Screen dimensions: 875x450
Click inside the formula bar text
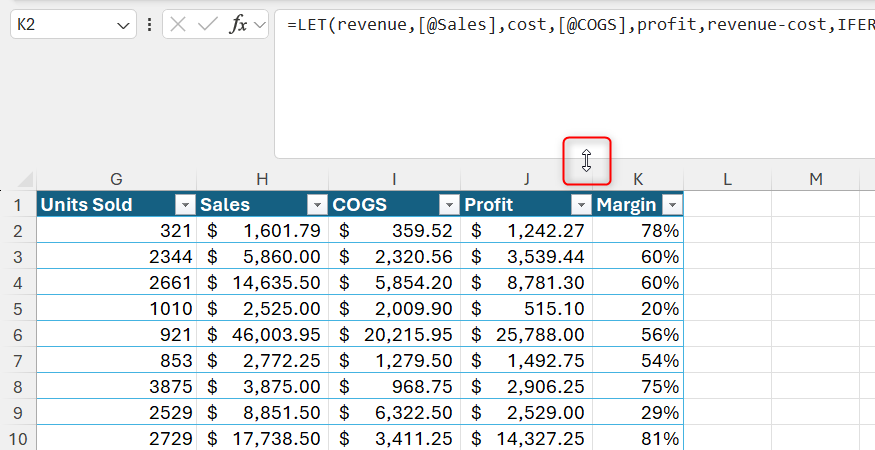(575, 84)
